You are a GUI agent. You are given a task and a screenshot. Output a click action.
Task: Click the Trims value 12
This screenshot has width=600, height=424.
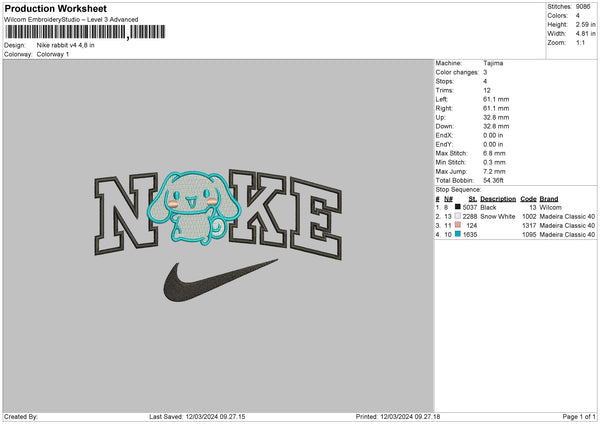pyautogui.click(x=487, y=90)
